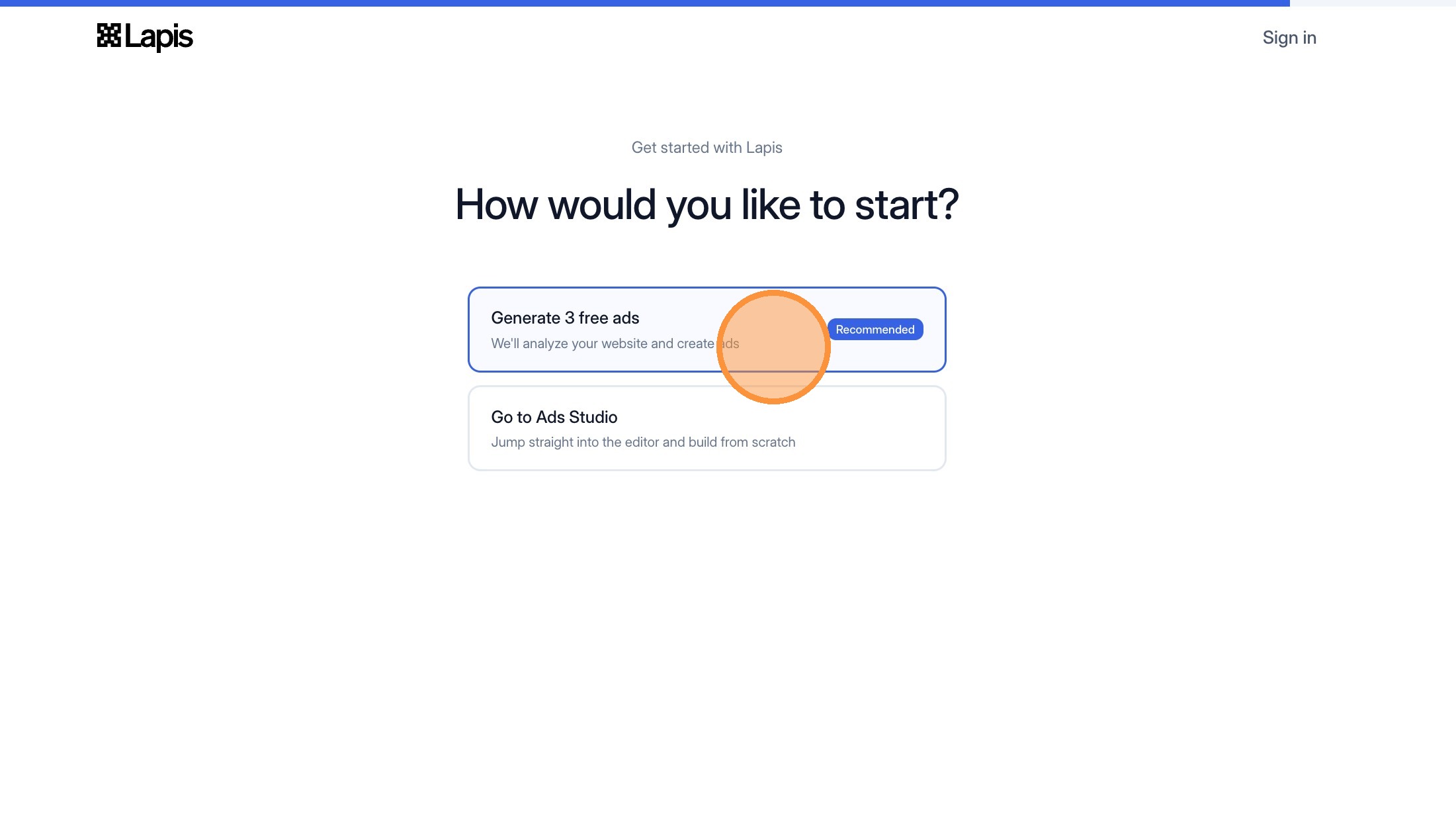Choose the "Generate 3 free ads" title

point(565,318)
